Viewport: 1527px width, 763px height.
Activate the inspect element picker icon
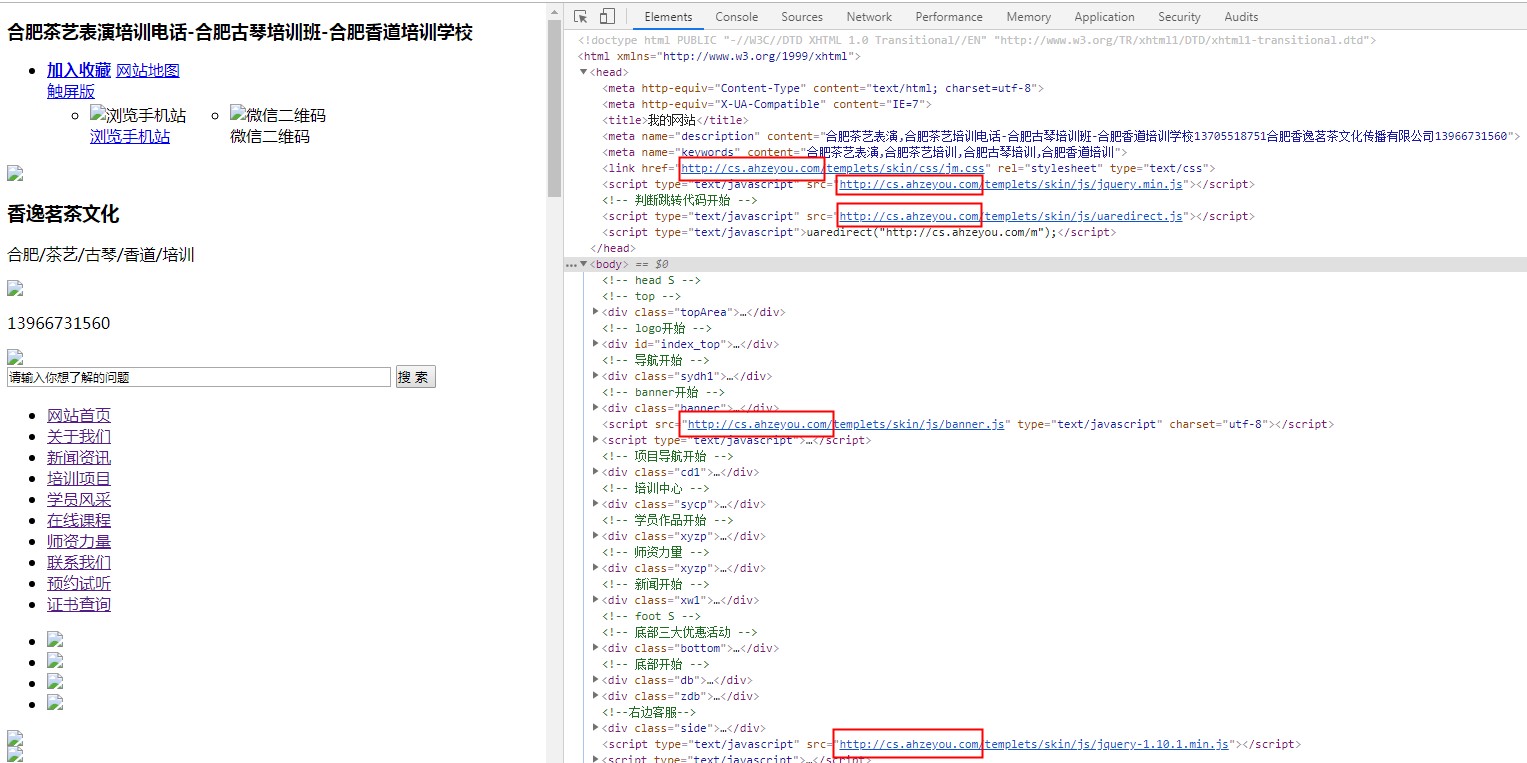click(581, 17)
